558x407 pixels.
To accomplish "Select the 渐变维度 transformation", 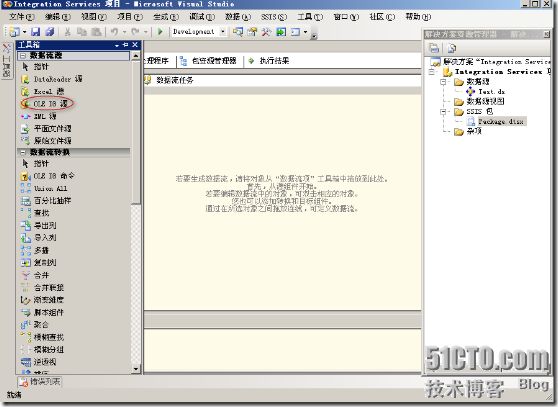I will coord(42,300).
